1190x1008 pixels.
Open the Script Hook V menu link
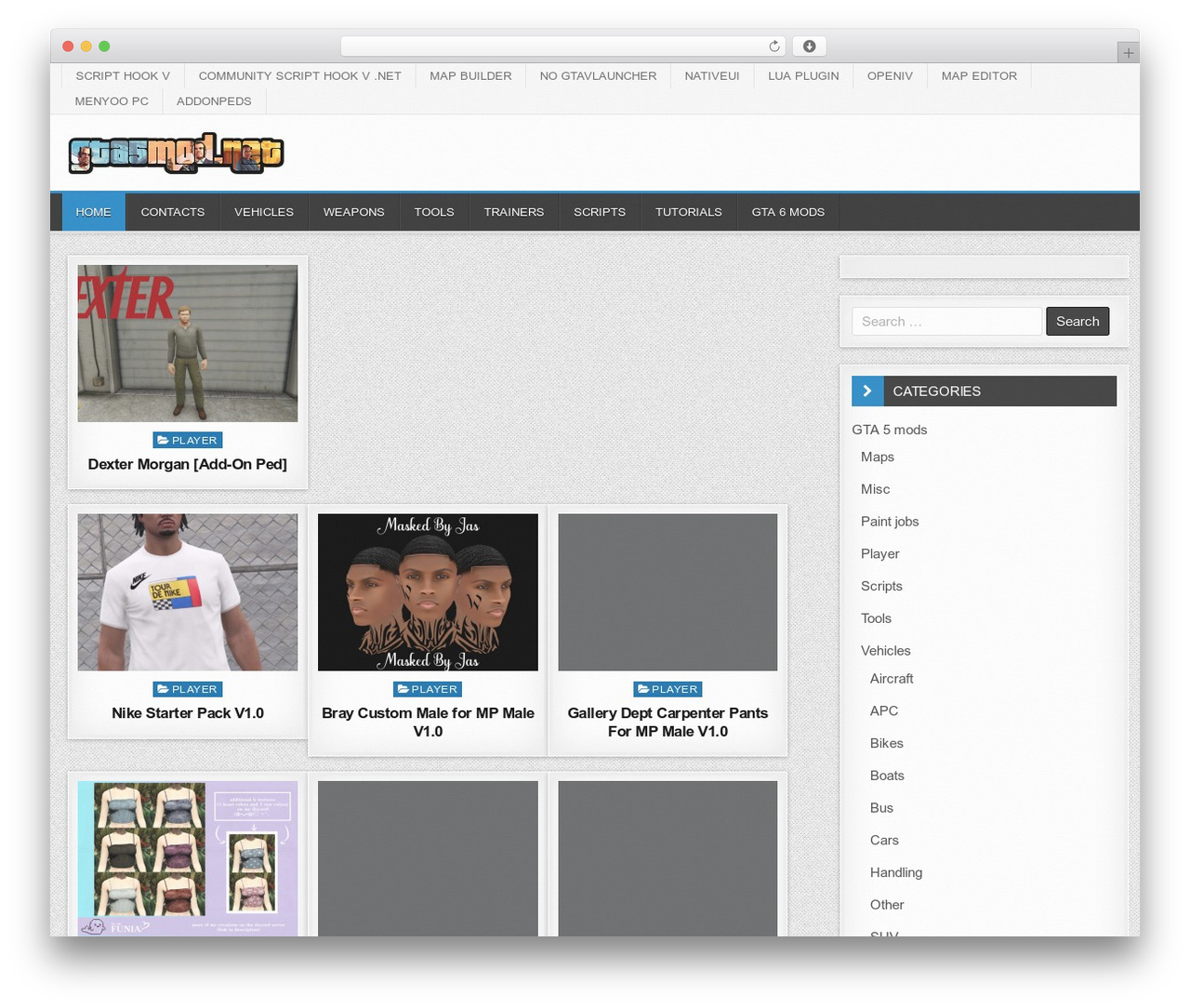pyautogui.click(x=123, y=76)
